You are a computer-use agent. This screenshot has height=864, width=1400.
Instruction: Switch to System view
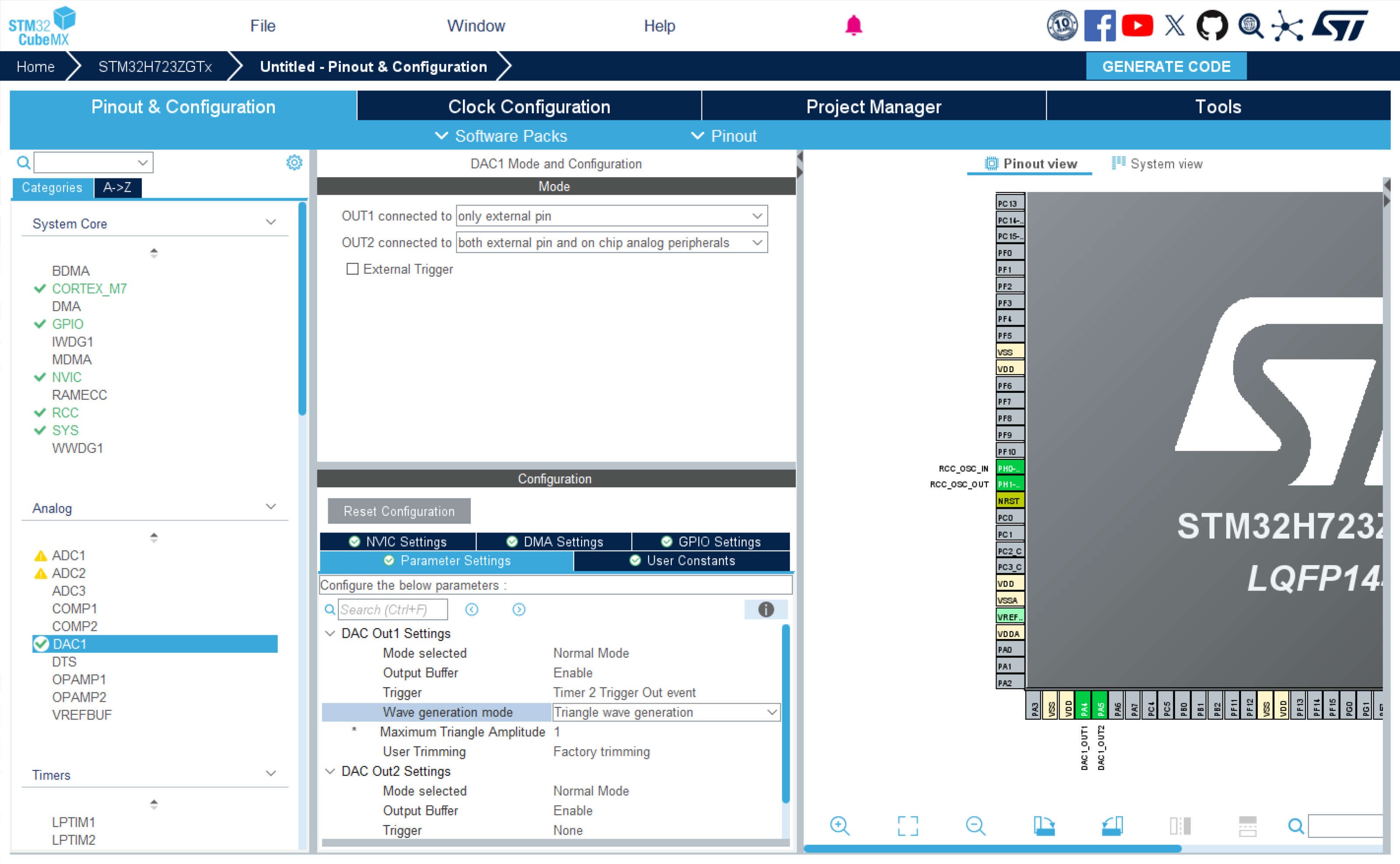click(x=1157, y=164)
